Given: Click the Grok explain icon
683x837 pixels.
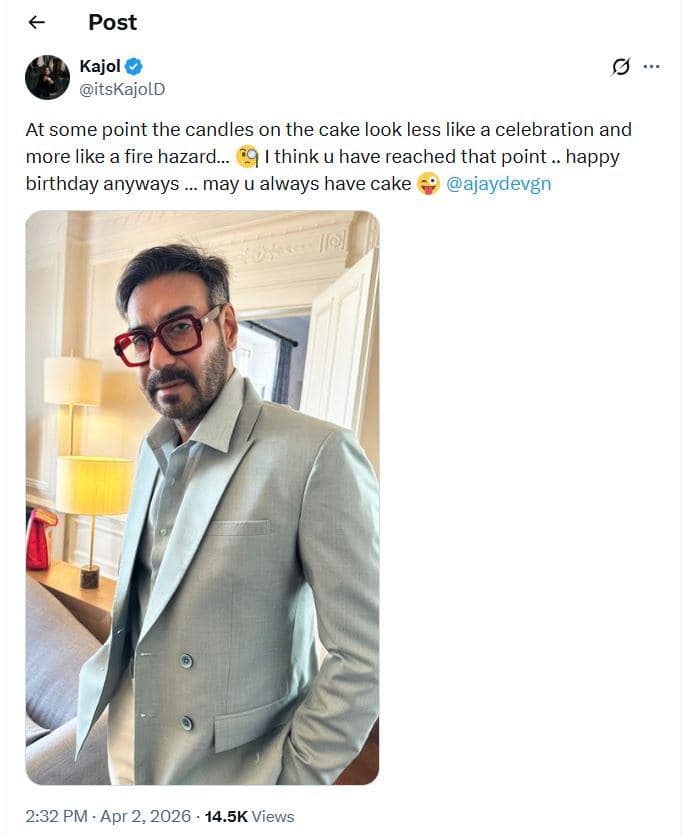Looking at the screenshot, I should (x=620, y=67).
